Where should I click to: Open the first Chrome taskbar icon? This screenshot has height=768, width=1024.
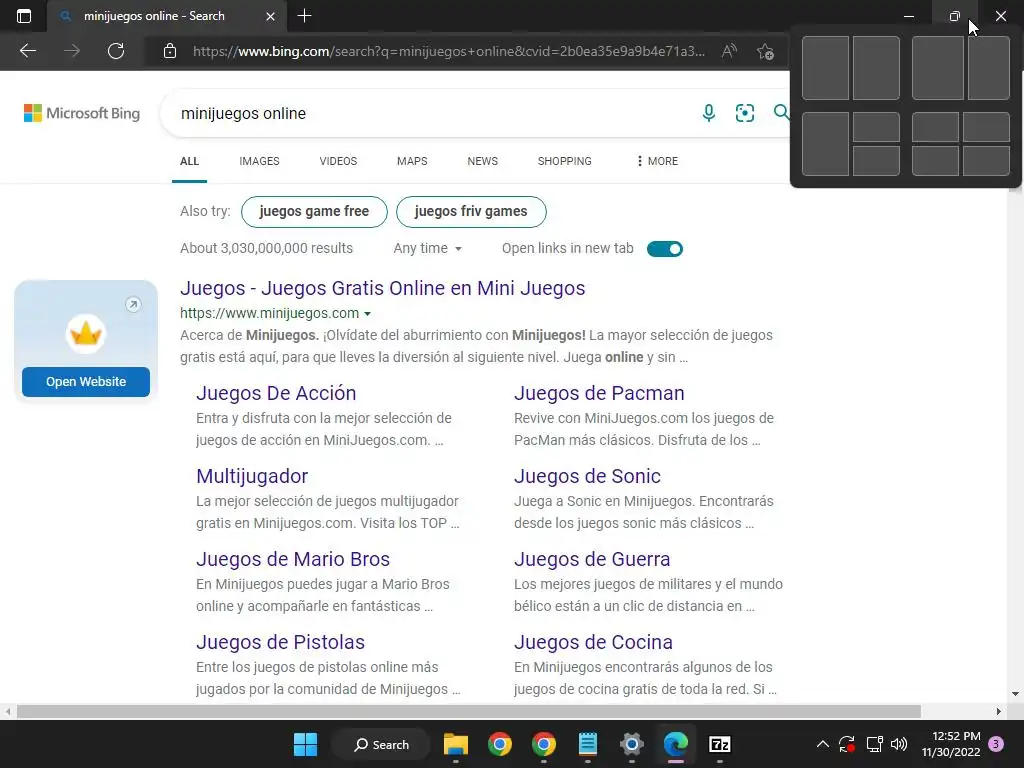point(500,744)
